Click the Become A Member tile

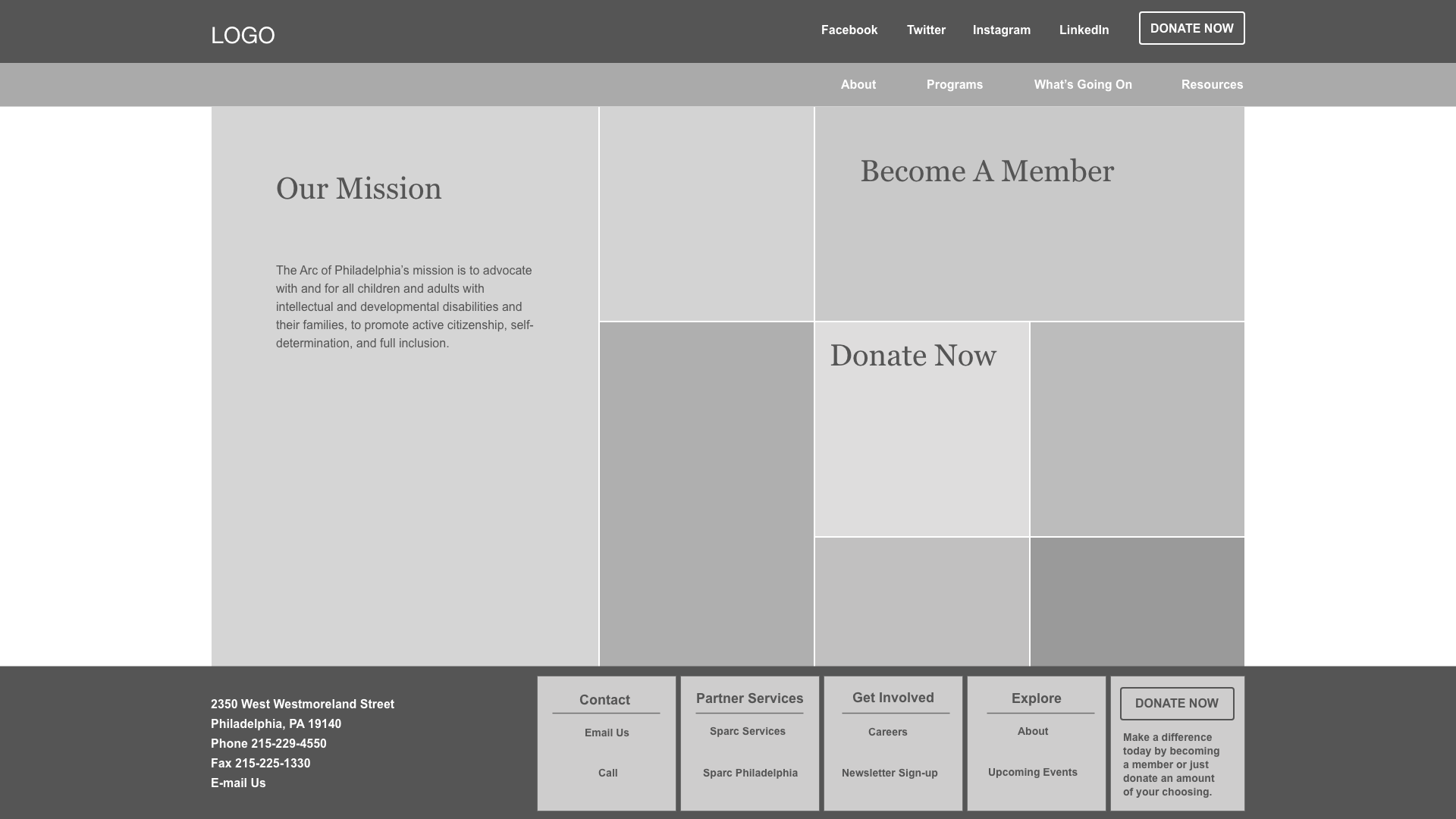pos(987,172)
